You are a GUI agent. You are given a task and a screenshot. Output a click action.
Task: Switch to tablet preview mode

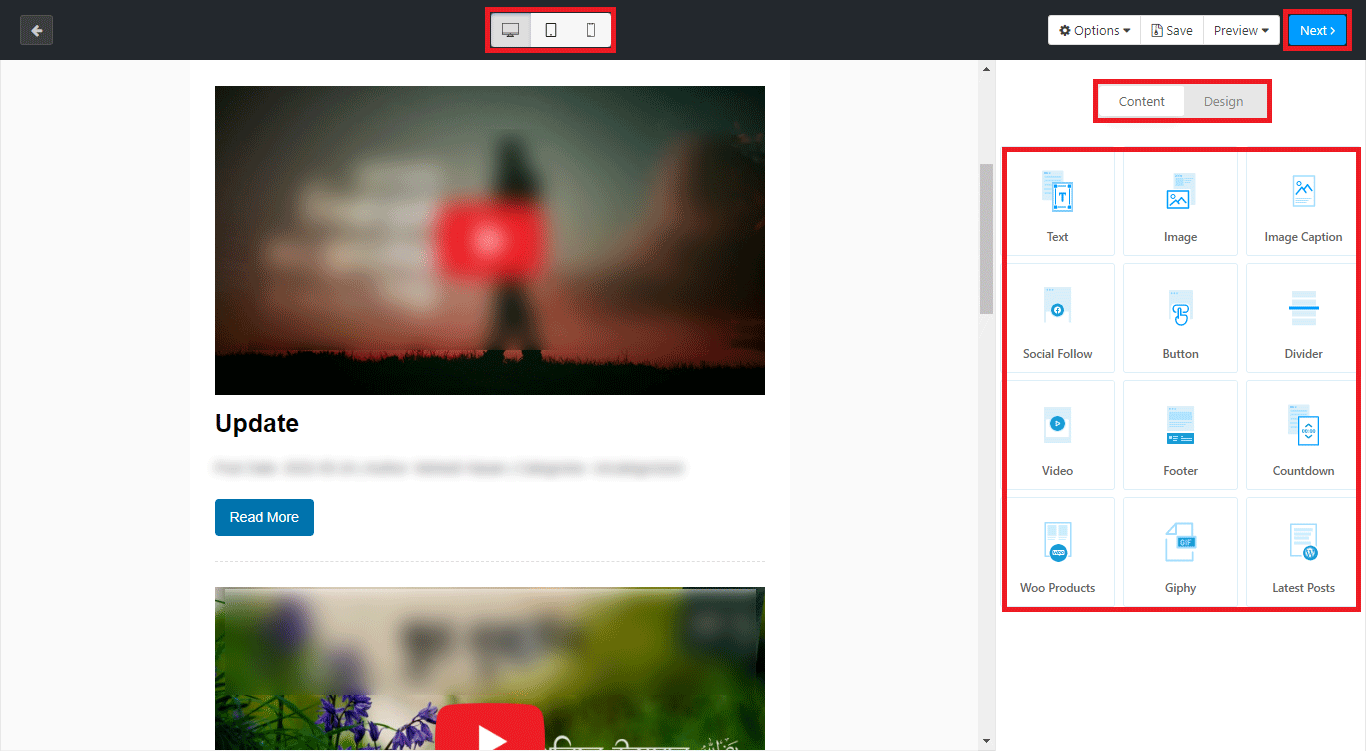point(551,30)
